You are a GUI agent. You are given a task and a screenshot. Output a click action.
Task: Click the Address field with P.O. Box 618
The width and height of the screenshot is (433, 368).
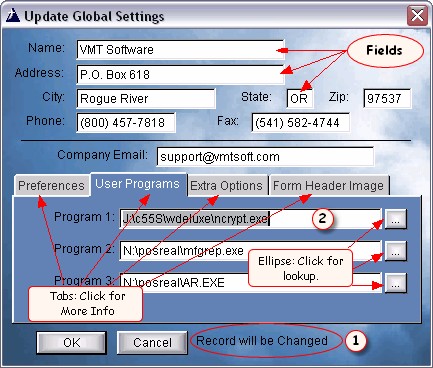pos(180,74)
